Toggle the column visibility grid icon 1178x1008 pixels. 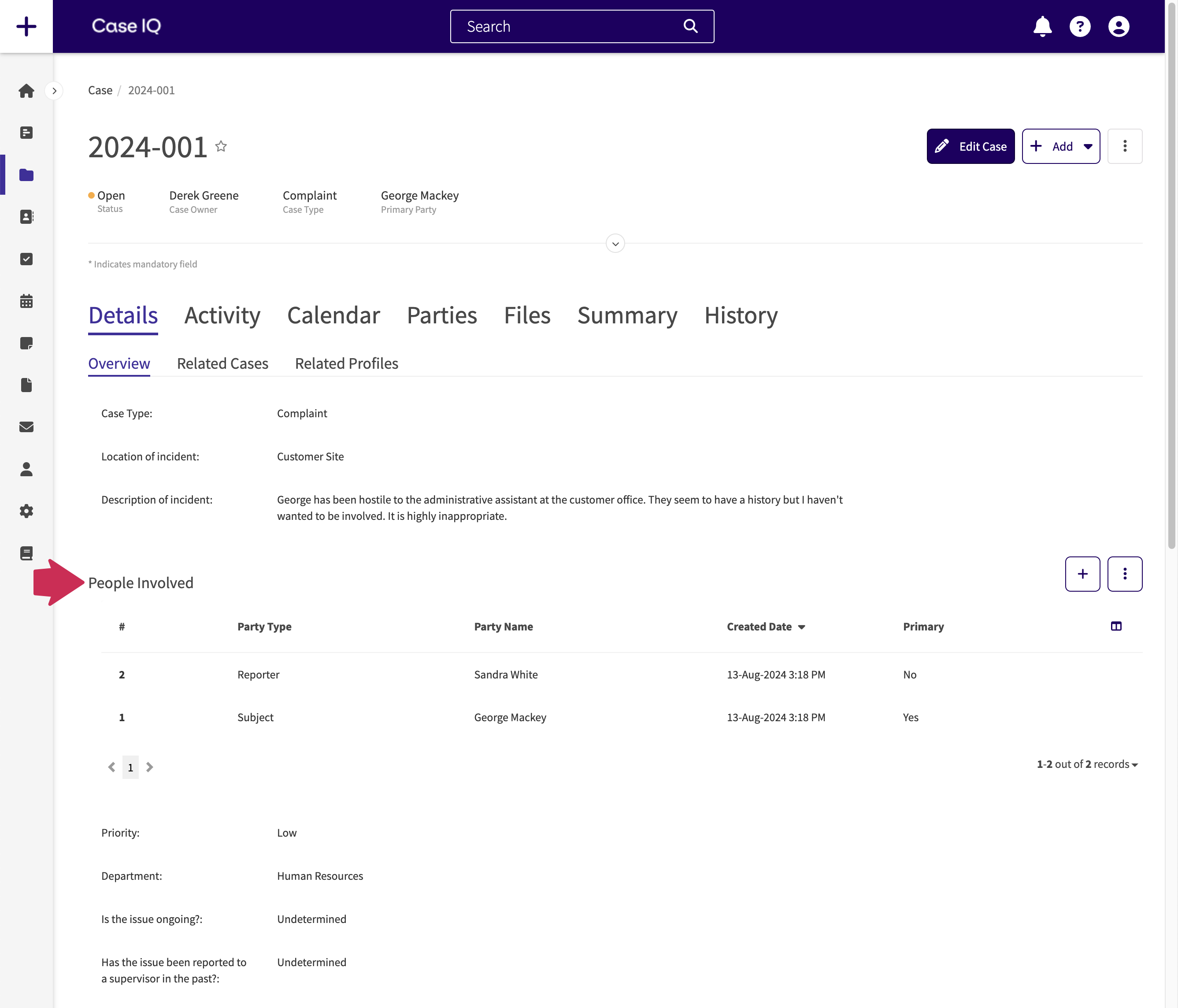click(x=1117, y=626)
